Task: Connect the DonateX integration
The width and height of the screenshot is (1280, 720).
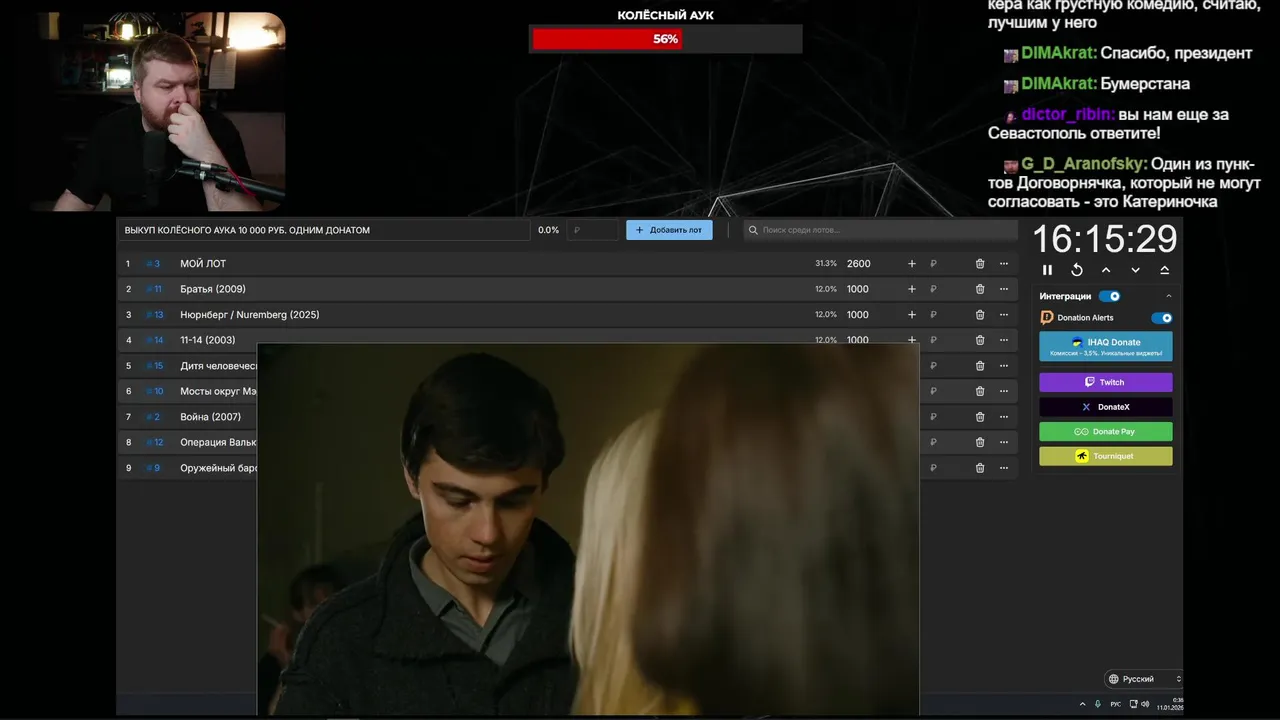Action: click(1106, 407)
